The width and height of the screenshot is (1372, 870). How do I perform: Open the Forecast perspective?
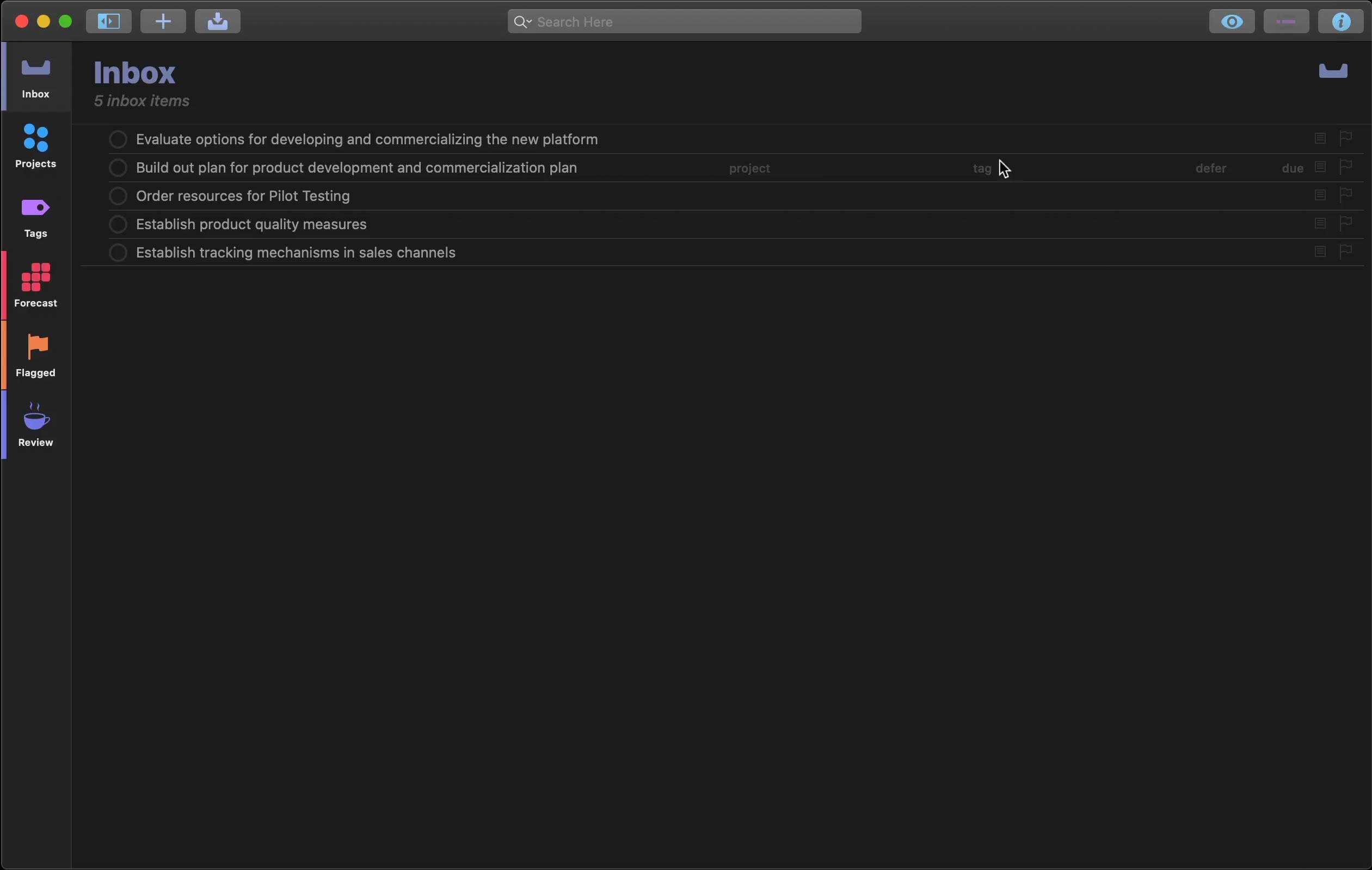click(x=36, y=286)
